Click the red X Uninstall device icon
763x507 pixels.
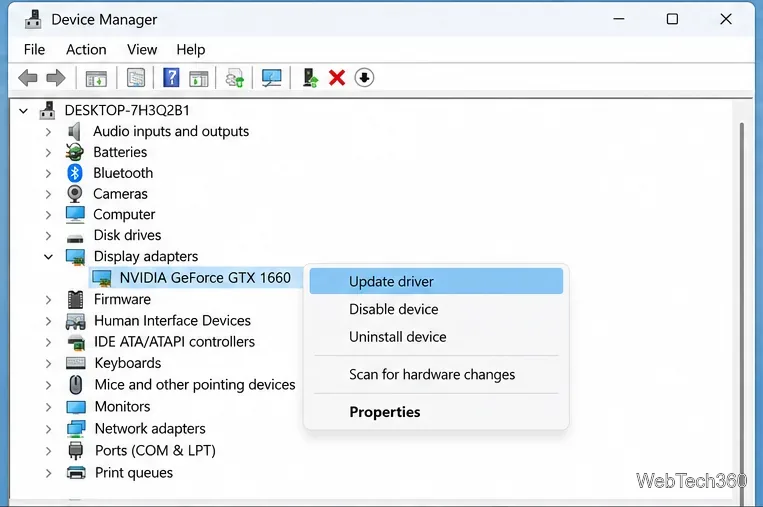point(337,78)
